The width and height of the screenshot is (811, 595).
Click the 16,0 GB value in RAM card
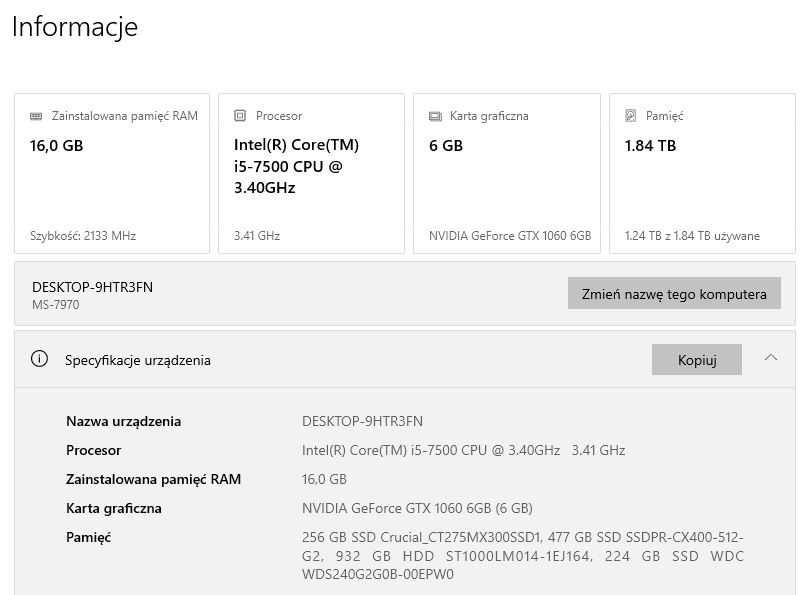pos(56,145)
